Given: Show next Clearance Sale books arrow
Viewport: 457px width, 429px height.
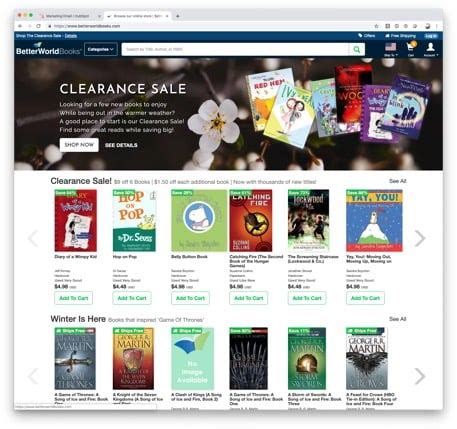Looking at the screenshot, I should point(420,238).
